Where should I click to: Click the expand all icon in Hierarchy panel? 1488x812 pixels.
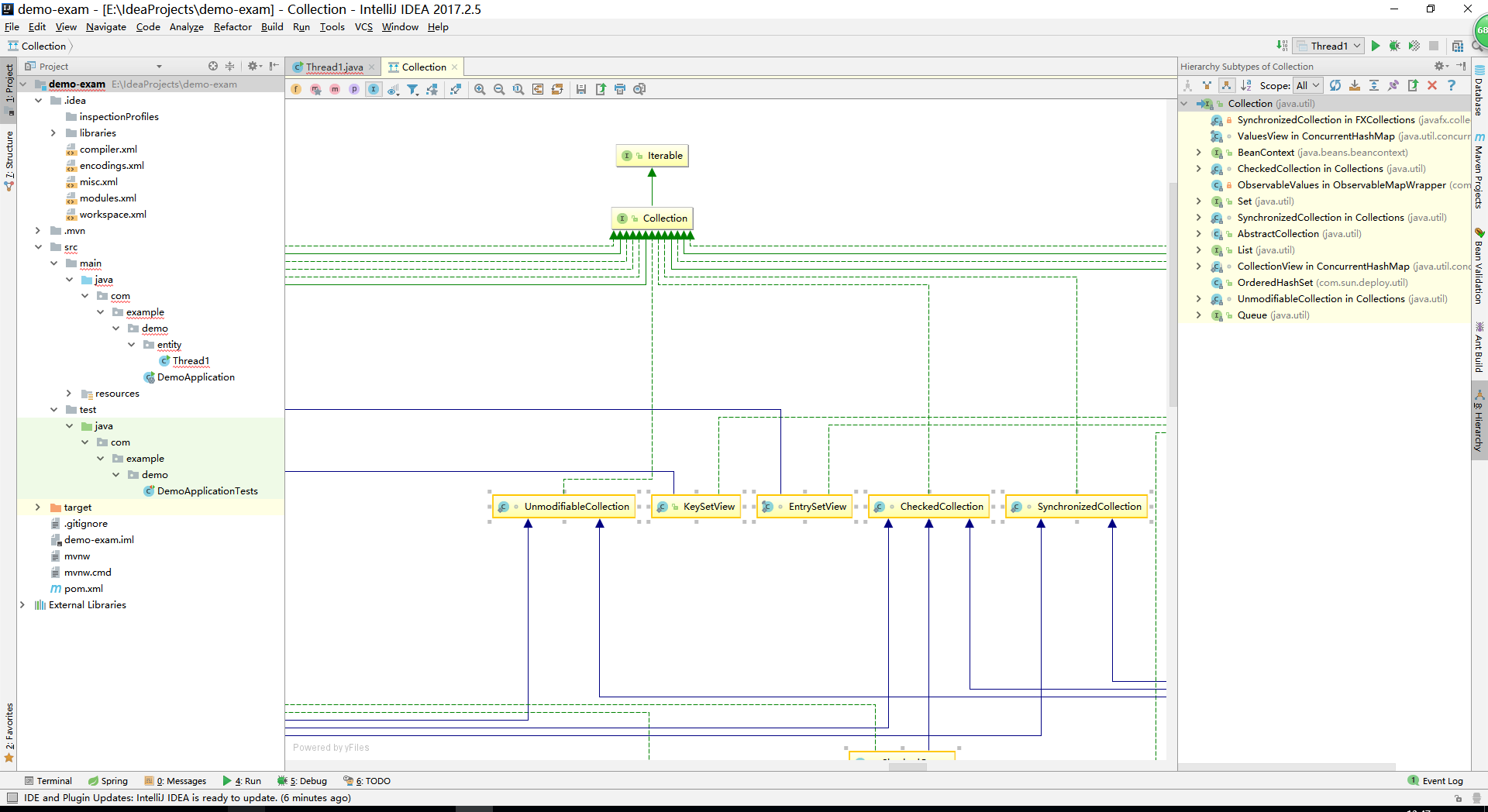coord(1374,85)
